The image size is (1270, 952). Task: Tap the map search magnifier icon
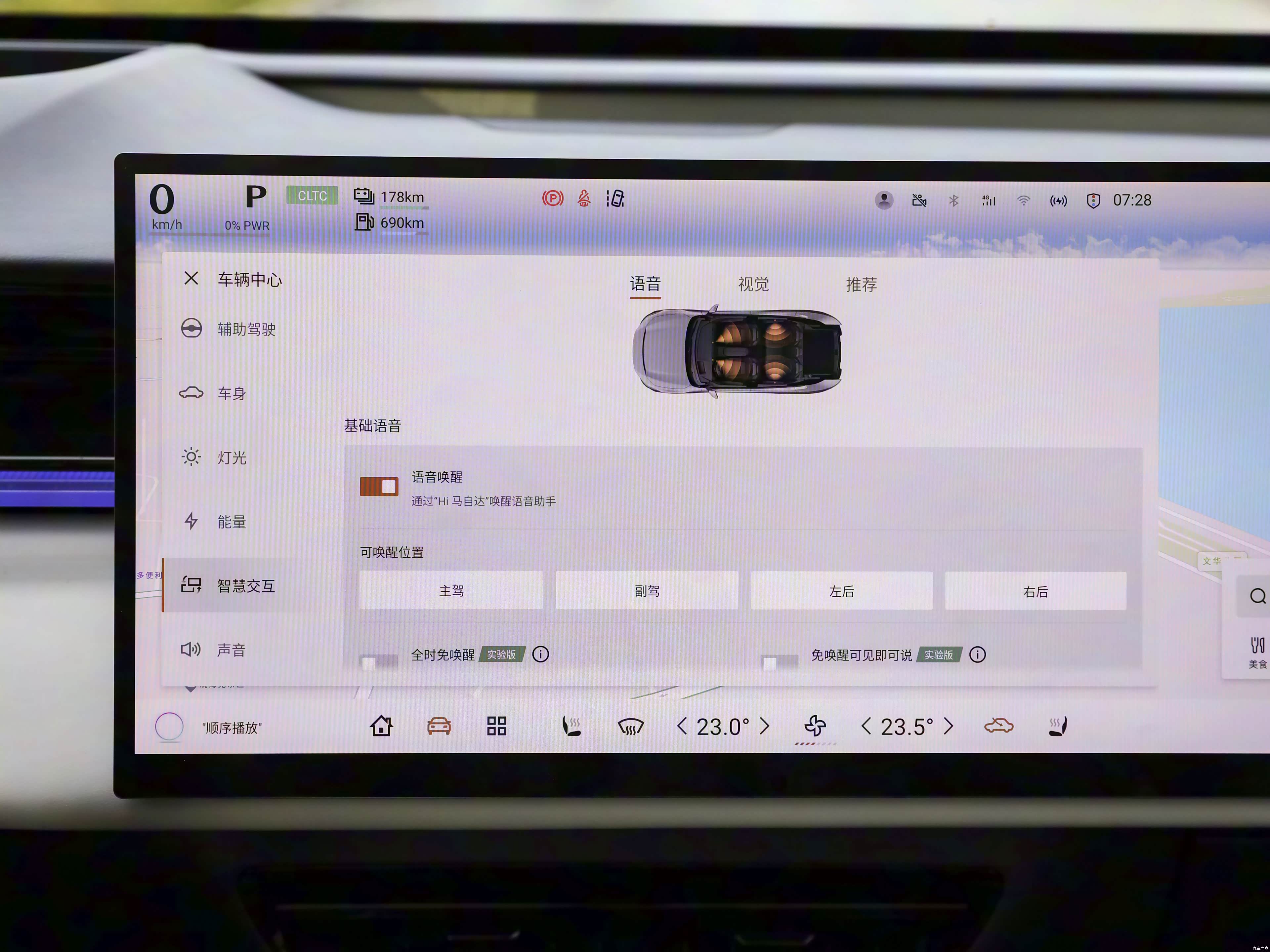[1257, 596]
